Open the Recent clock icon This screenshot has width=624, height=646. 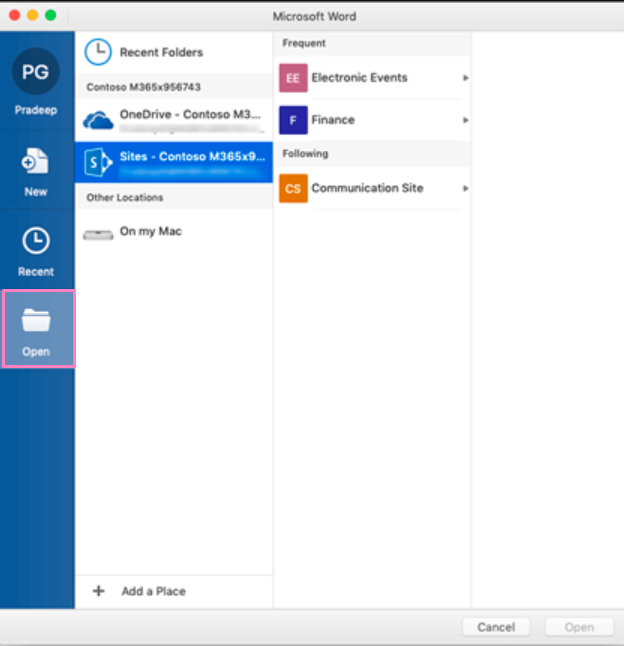pyautogui.click(x=36, y=241)
